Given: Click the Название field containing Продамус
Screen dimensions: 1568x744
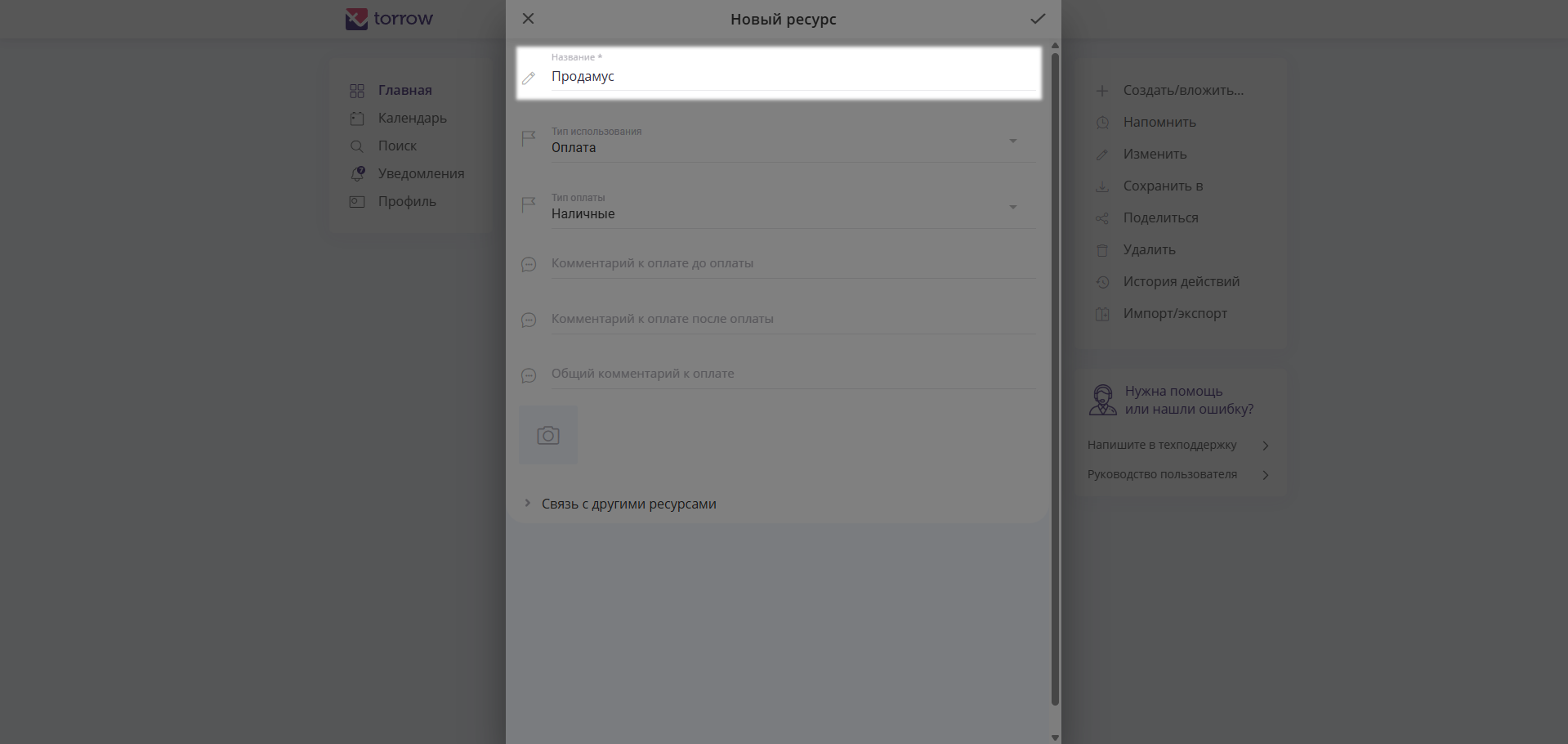Looking at the screenshot, I should [x=784, y=77].
